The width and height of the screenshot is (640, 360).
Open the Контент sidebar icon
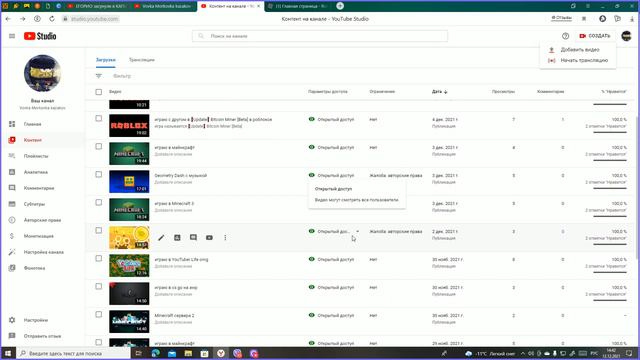12,140
